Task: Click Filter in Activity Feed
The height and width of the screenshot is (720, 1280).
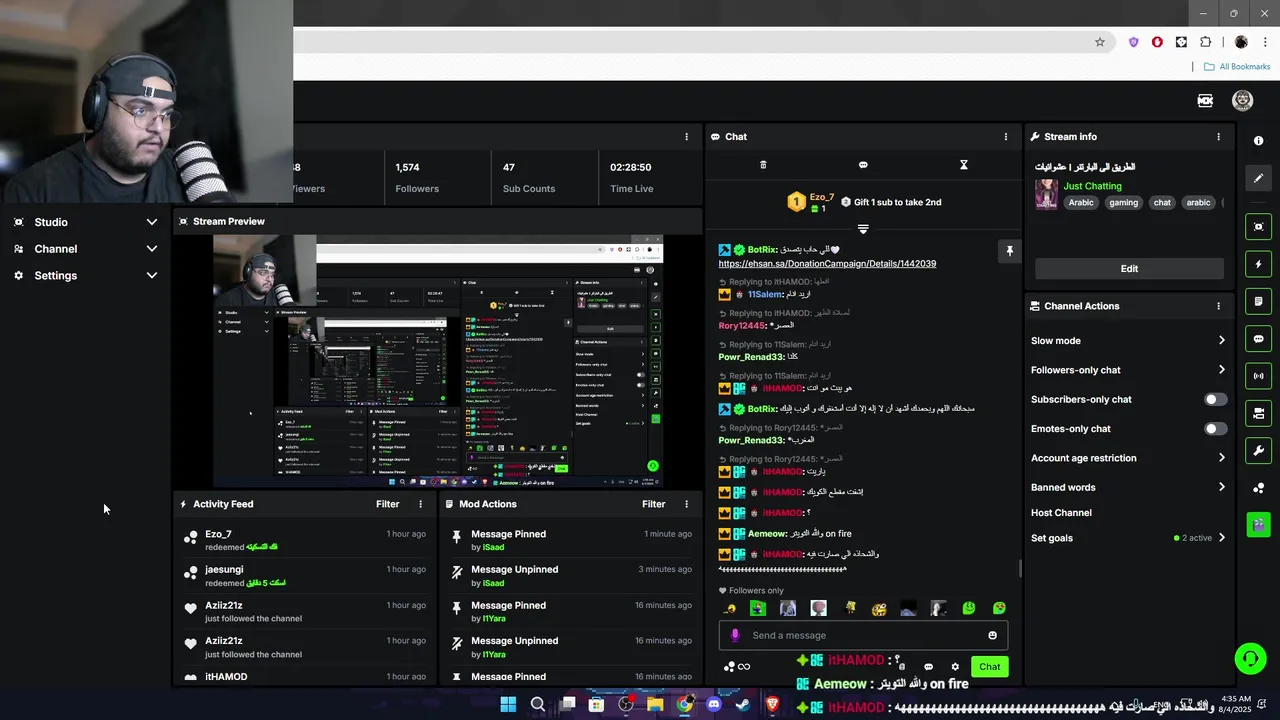Action: coord(387,505)
